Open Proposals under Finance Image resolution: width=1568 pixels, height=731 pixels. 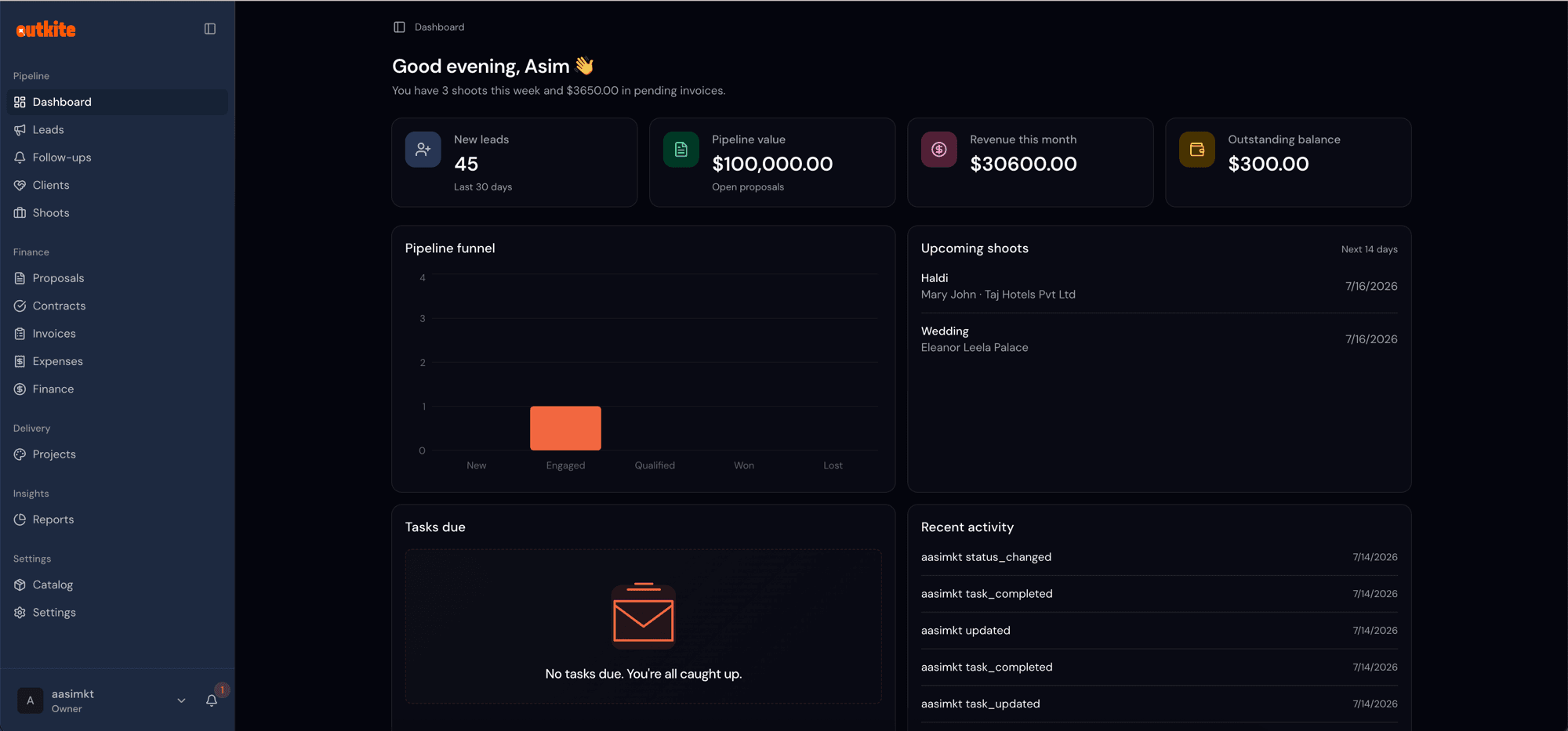tap(118, 278)
